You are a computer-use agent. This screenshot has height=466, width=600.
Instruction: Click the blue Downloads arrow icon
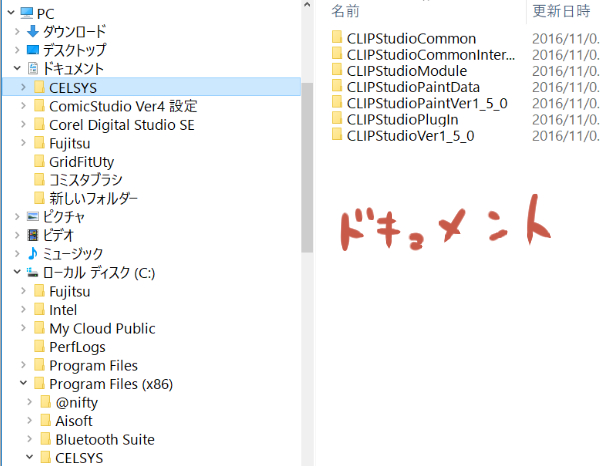pyautogui.click(x=33, y=31)
